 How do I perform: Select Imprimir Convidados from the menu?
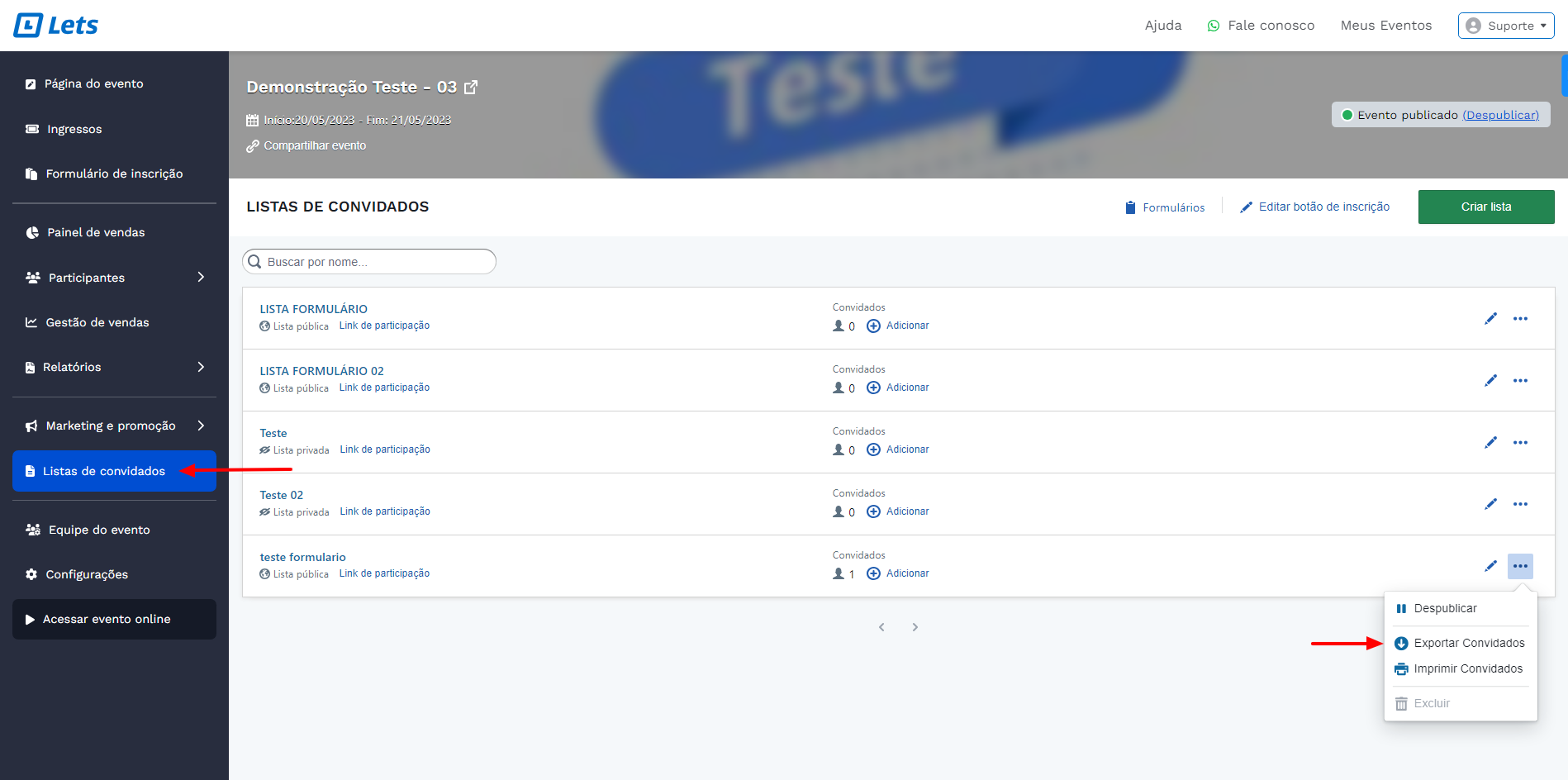[x=1467, y=668]
